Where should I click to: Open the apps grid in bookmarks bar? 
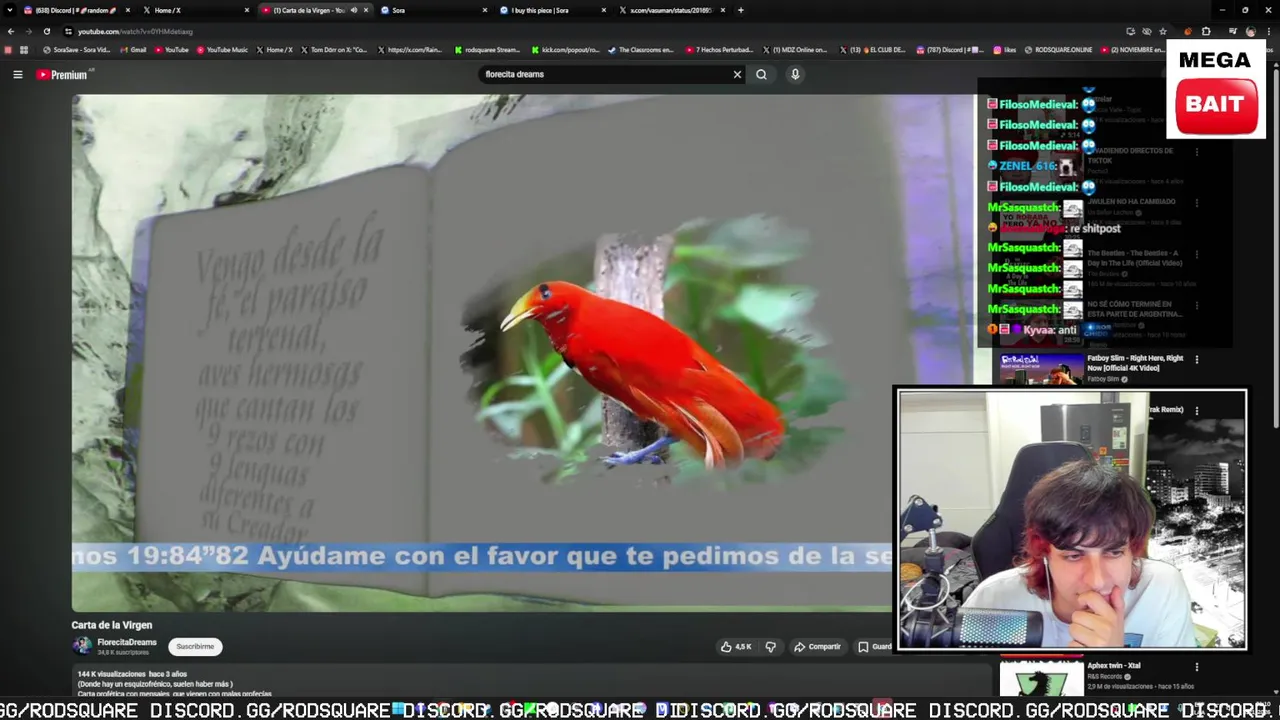(24, 49)
